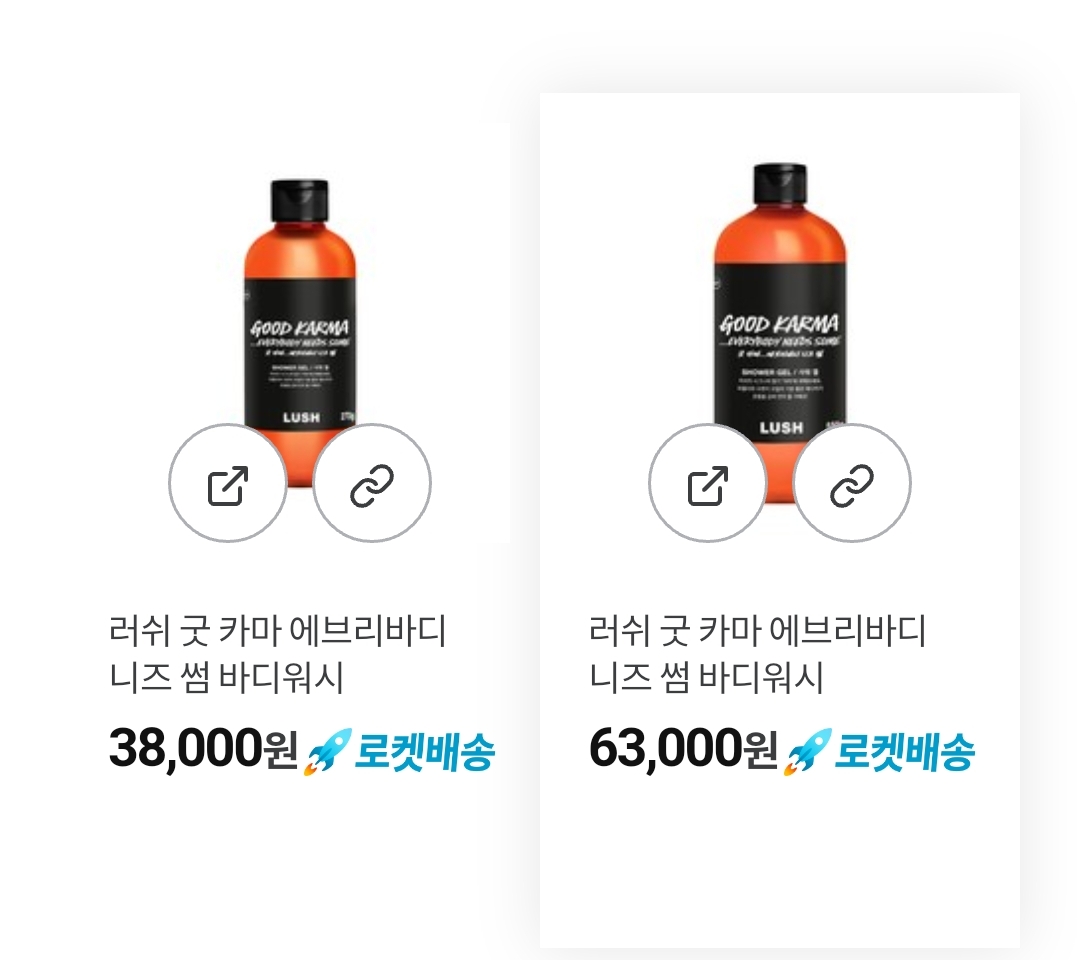
Task: Copy link for the 38,000원 product
Action: point(372,483)
